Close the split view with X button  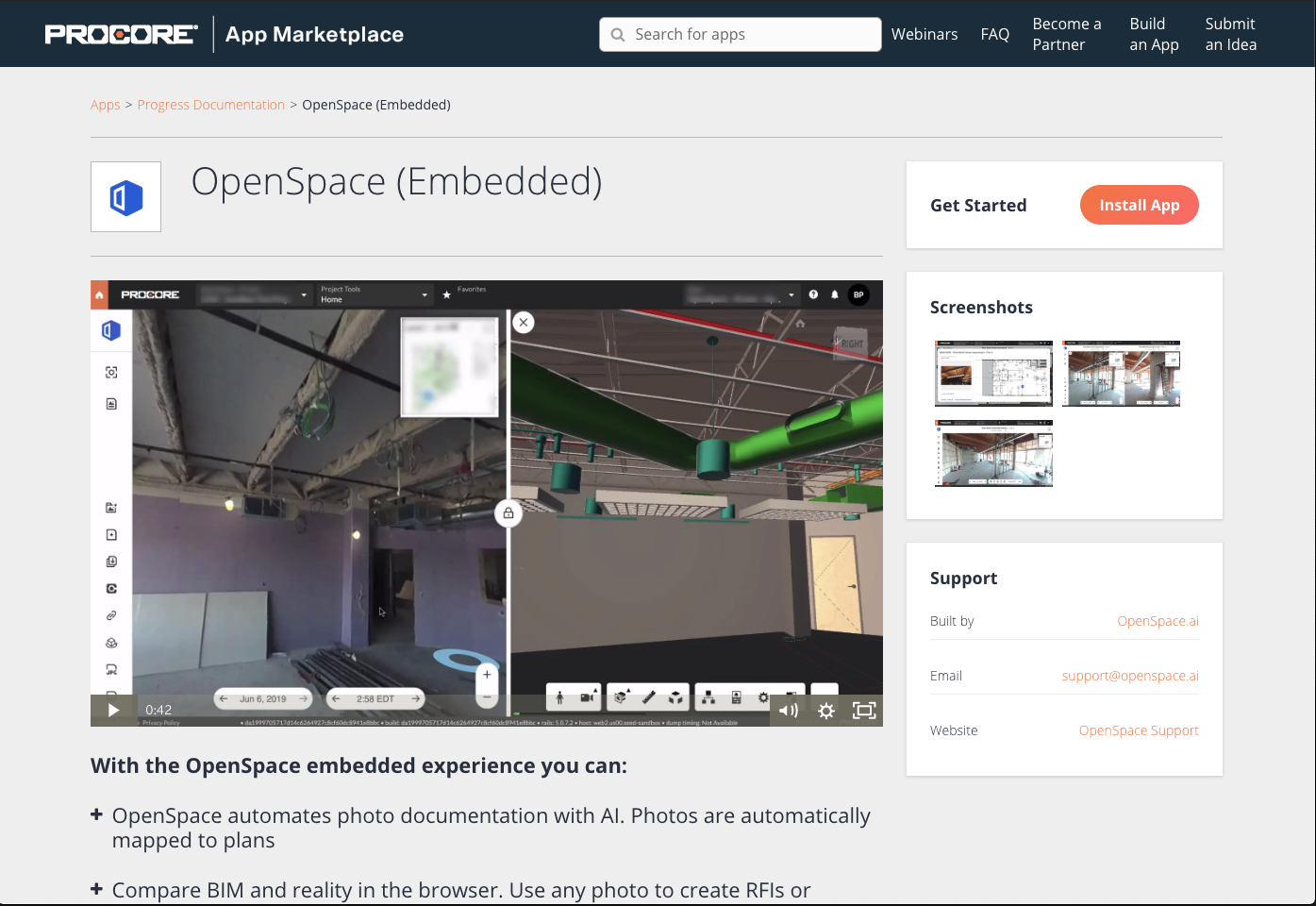coord(524,323)
